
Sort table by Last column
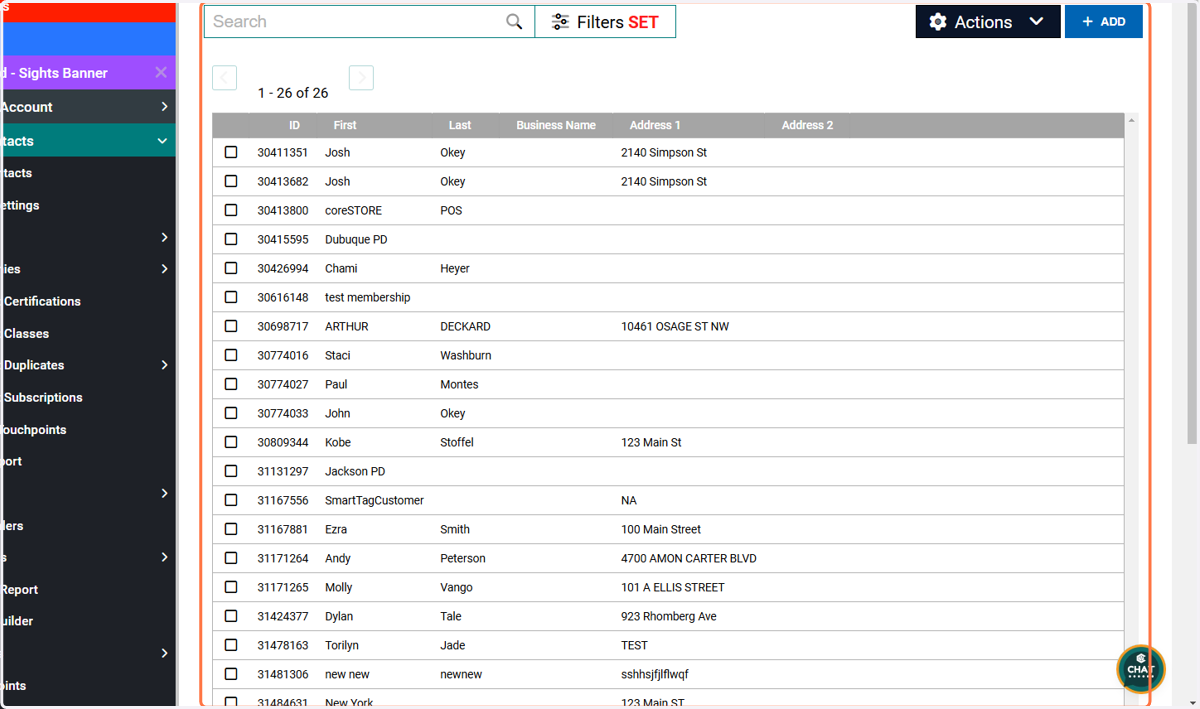[460, 125]
